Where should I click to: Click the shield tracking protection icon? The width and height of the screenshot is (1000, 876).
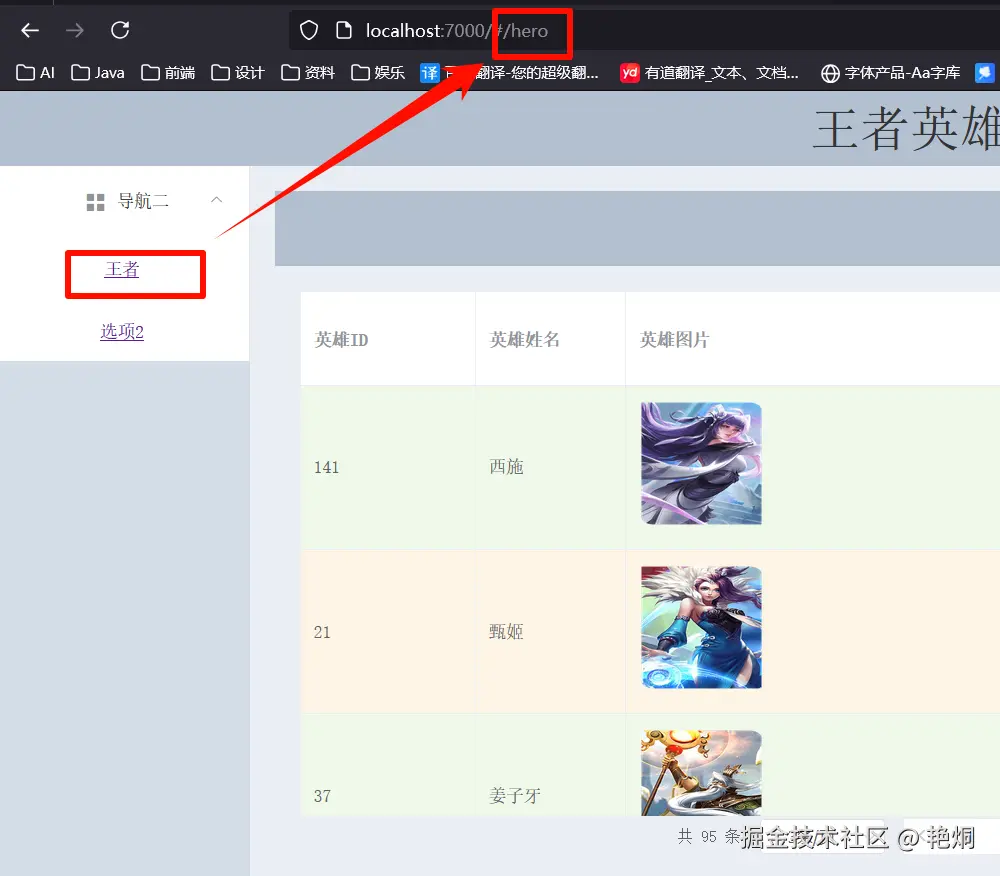[308, 30]
